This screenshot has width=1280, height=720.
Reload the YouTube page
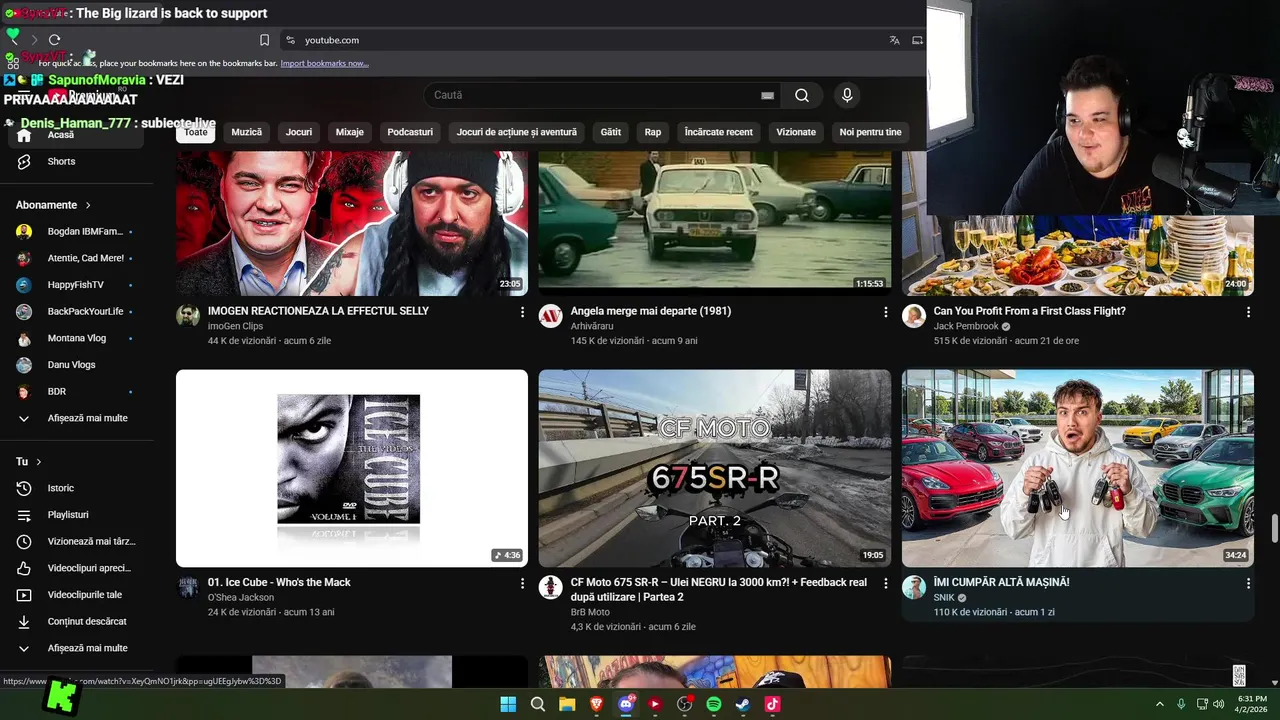pyautogui.click(x=54, y=40)
